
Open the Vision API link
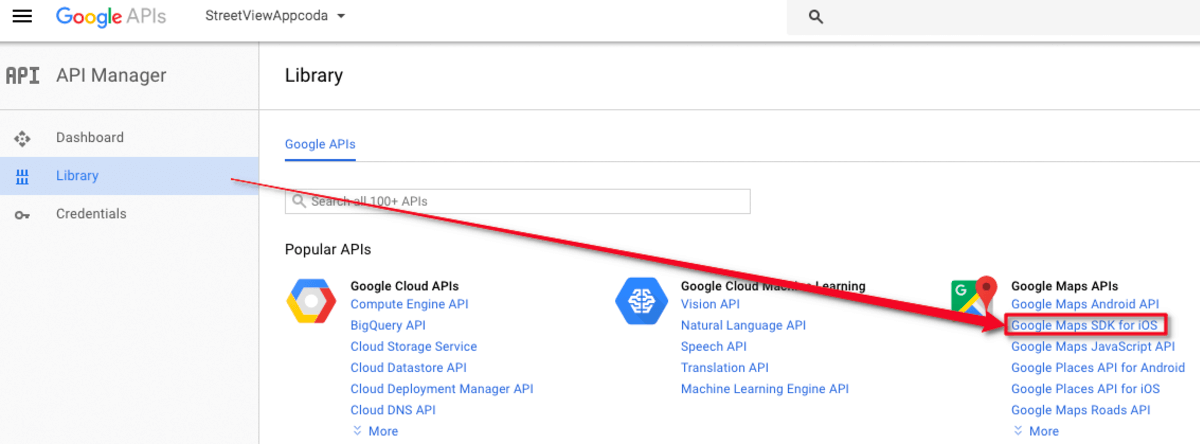710,304
